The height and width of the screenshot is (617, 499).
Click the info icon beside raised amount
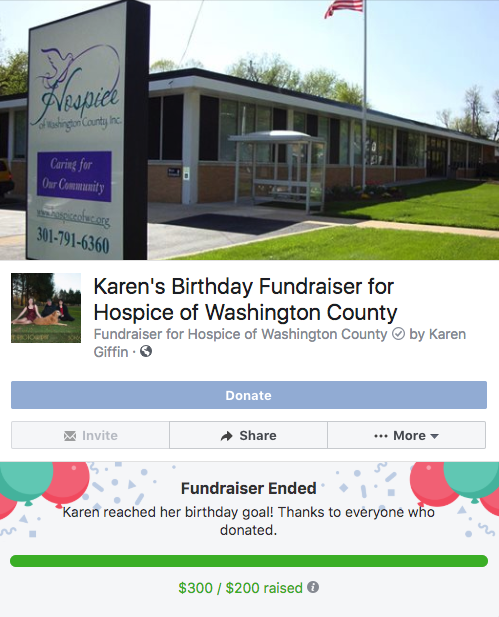313,587
